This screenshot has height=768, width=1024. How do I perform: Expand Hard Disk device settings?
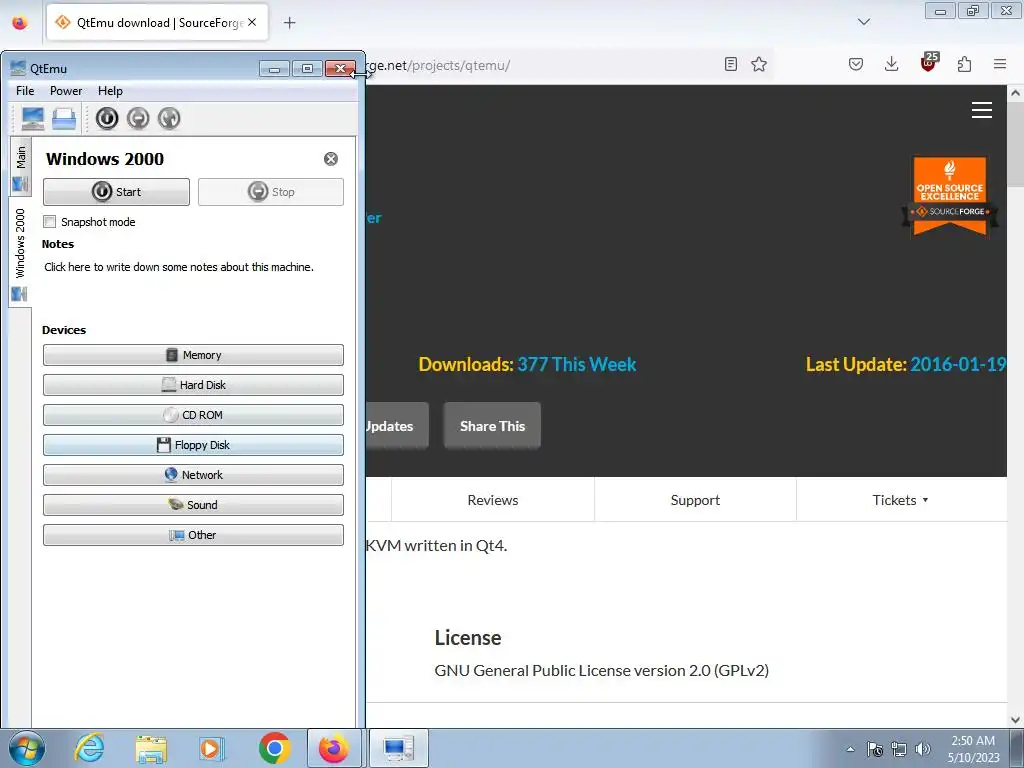coord(193,385)
